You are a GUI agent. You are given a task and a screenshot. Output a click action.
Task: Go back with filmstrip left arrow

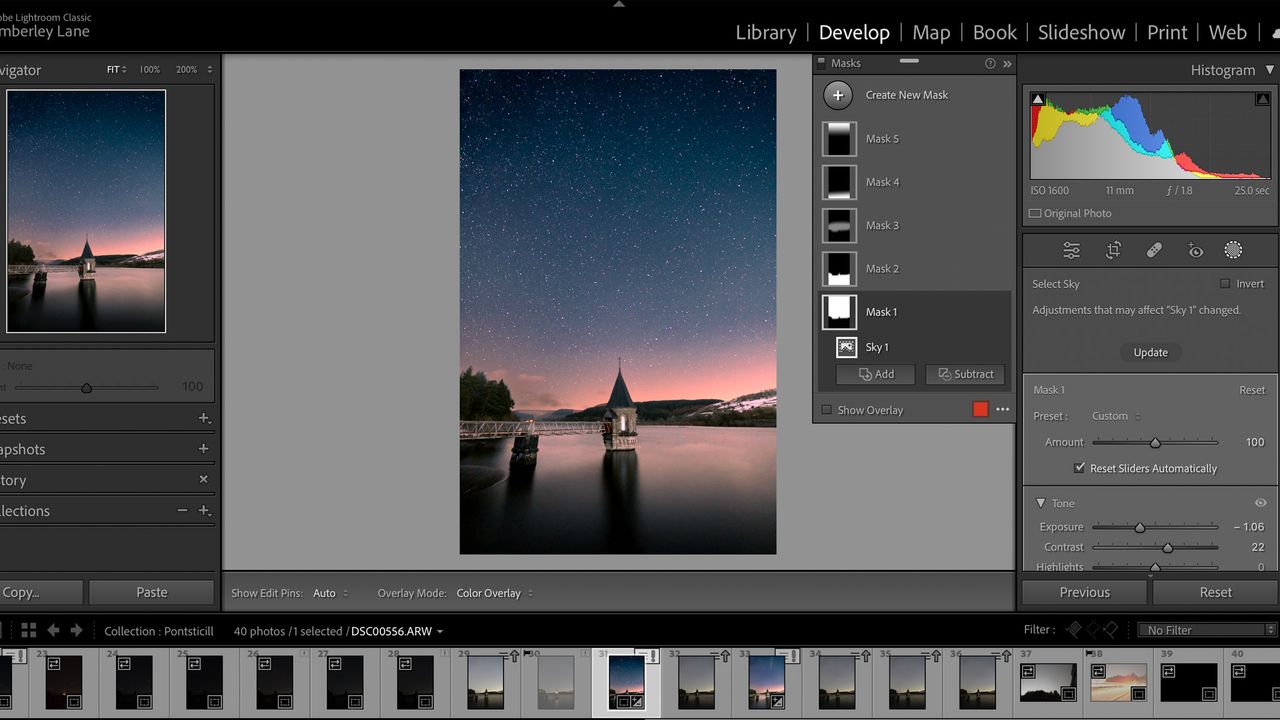tap(53, 630)
